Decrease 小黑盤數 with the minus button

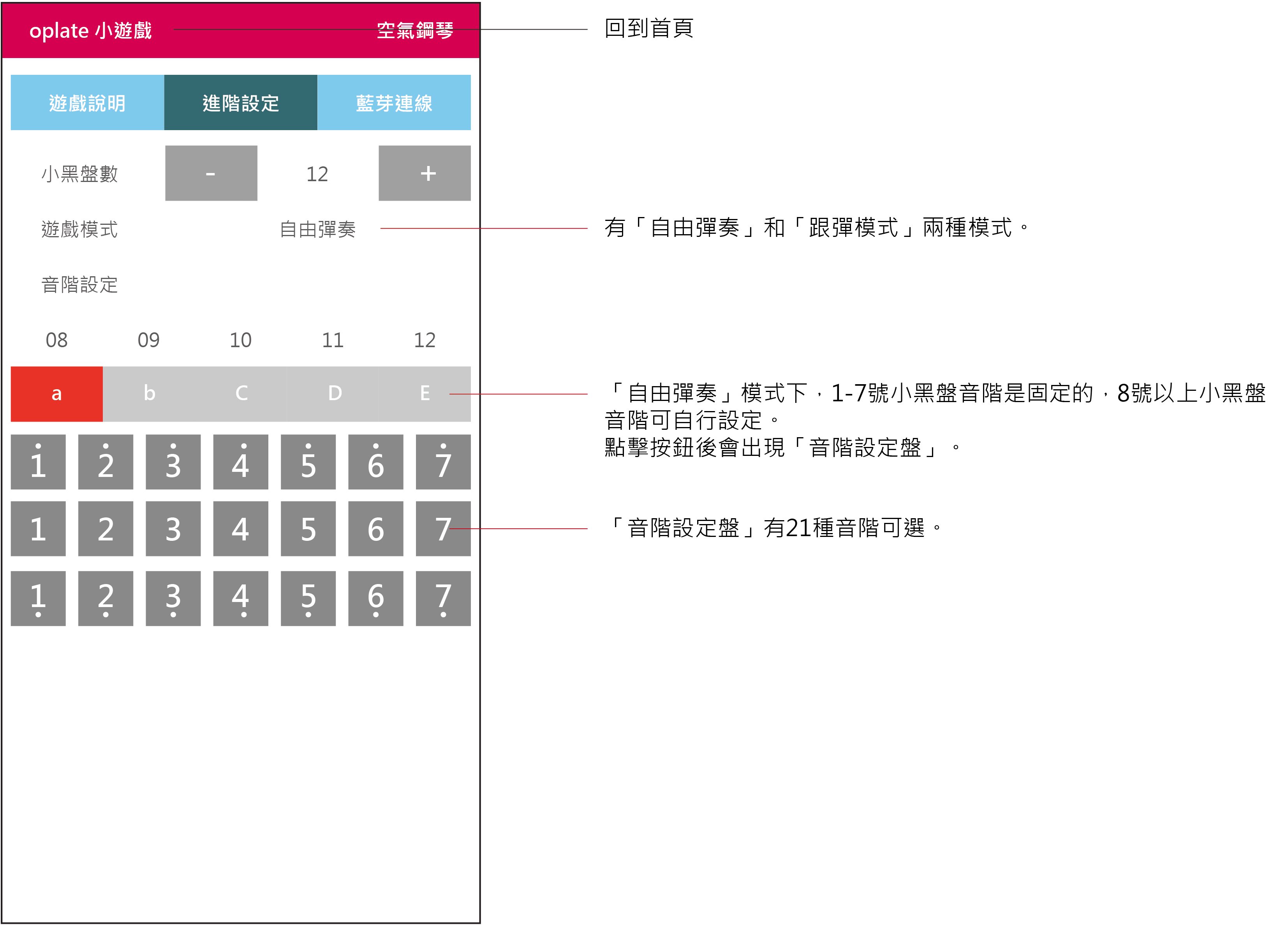(x=211, y=173)
